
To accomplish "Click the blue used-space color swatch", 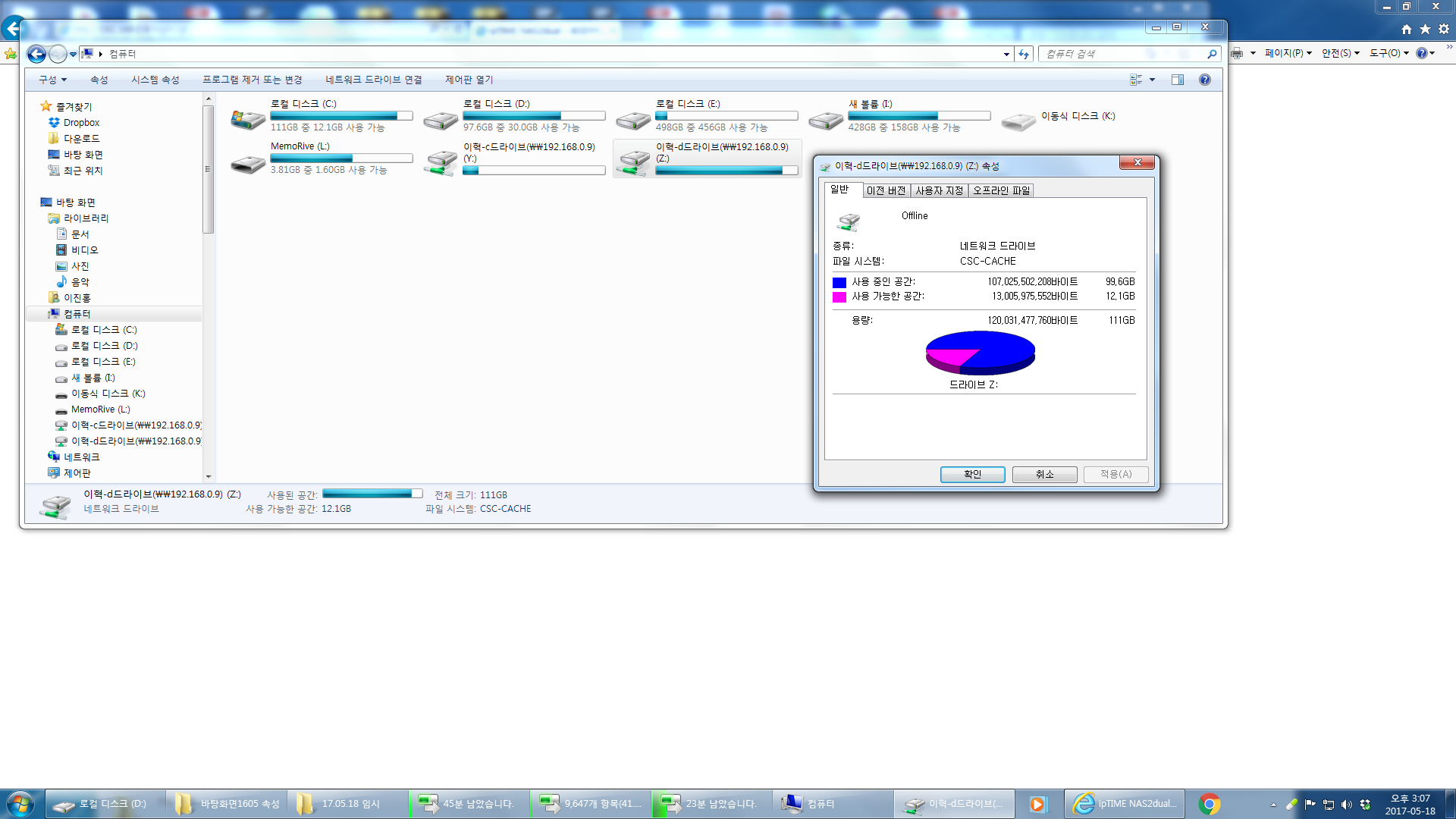I will click(839, 282).
